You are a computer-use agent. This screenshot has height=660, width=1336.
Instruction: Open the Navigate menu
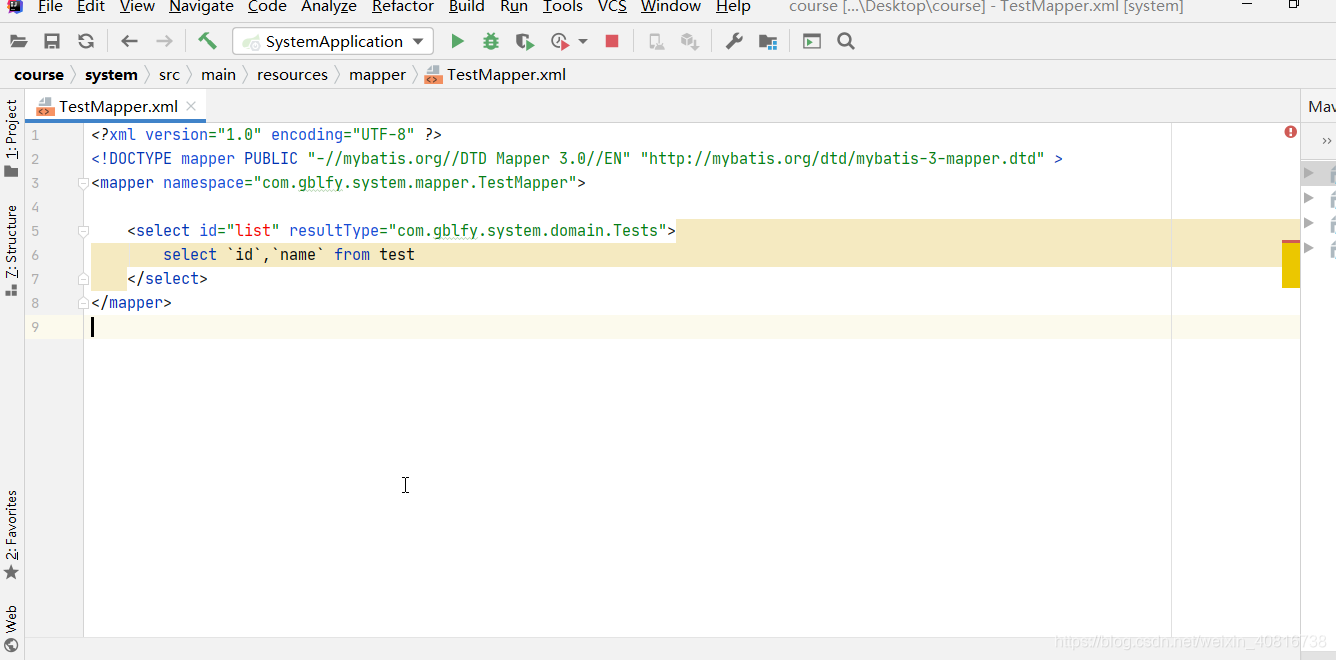coord(201,7)
